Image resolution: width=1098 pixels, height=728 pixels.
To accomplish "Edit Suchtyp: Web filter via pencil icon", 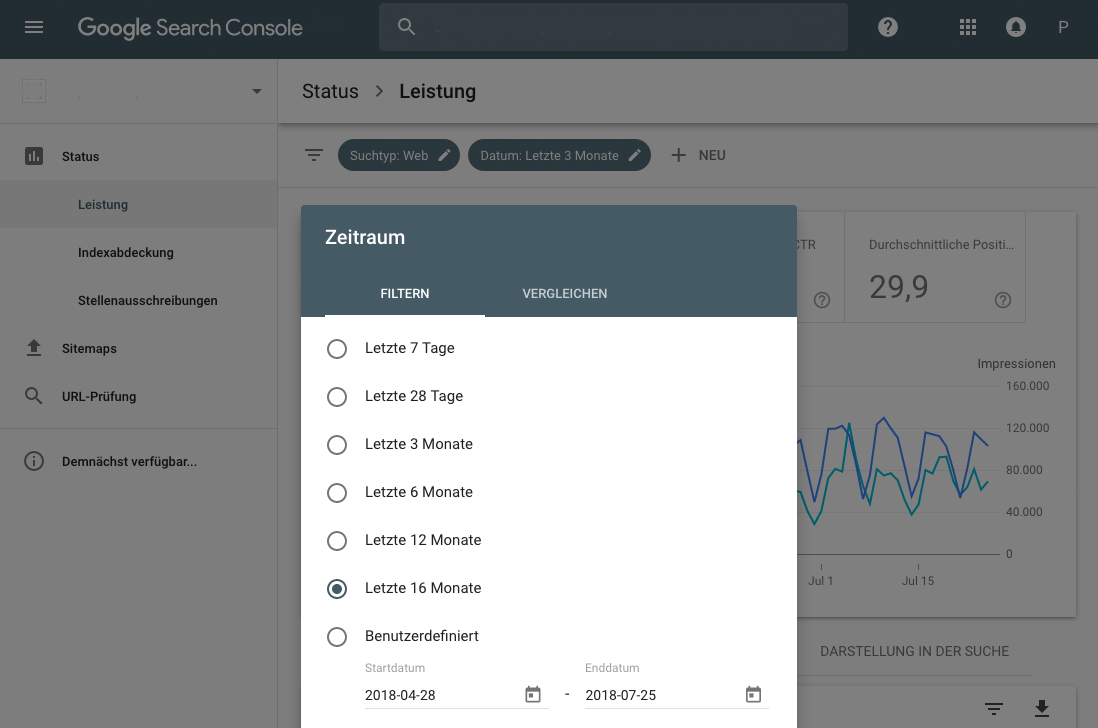I will [444, 155].
